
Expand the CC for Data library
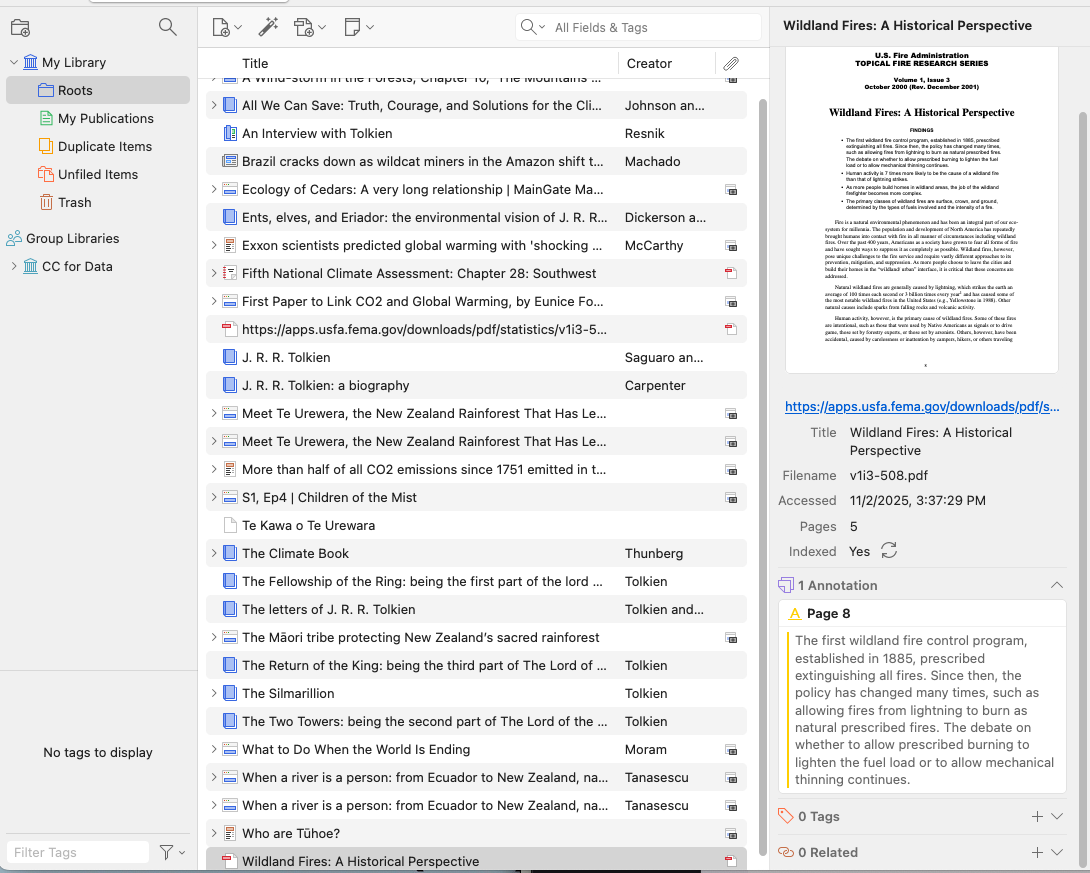click(14, 266)
